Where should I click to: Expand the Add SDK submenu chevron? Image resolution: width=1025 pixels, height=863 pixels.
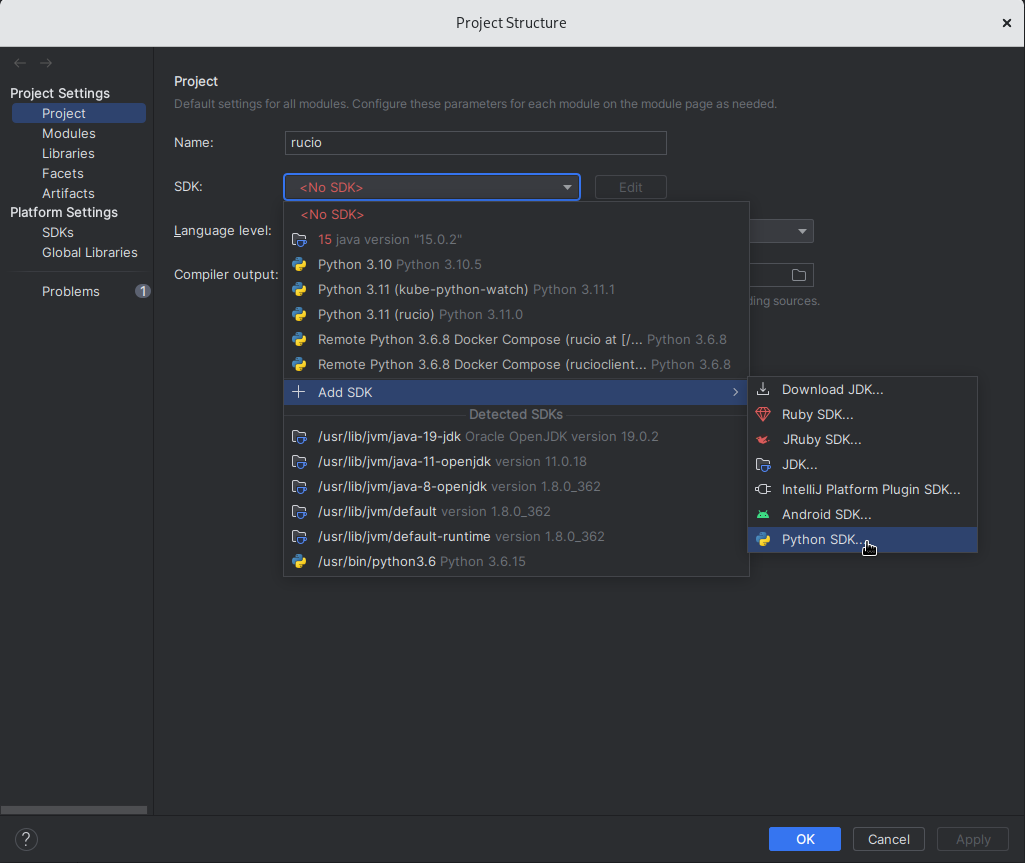(x=736, y=392)
